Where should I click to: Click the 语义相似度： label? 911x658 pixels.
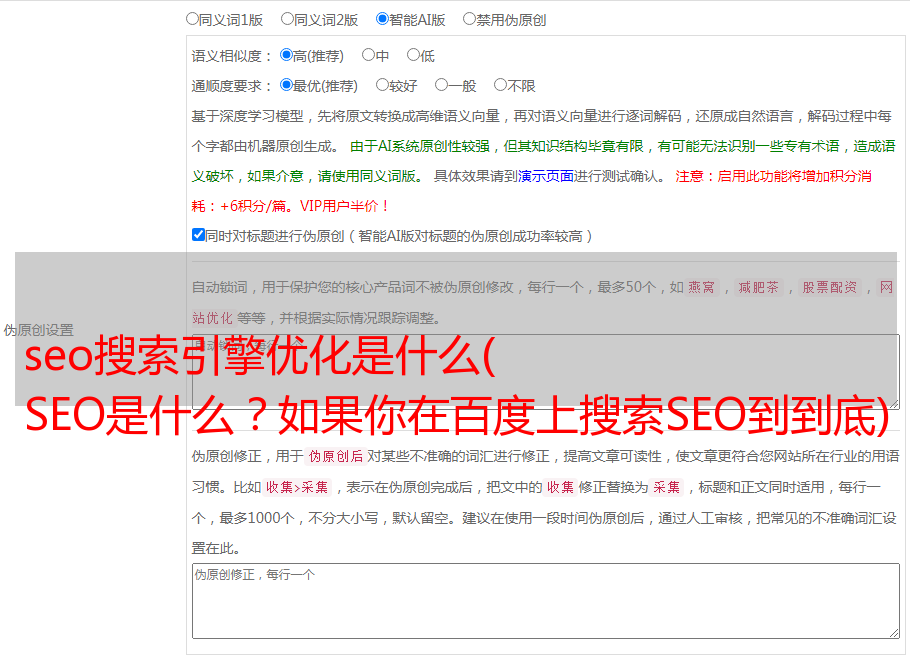(x=232, y=56)
